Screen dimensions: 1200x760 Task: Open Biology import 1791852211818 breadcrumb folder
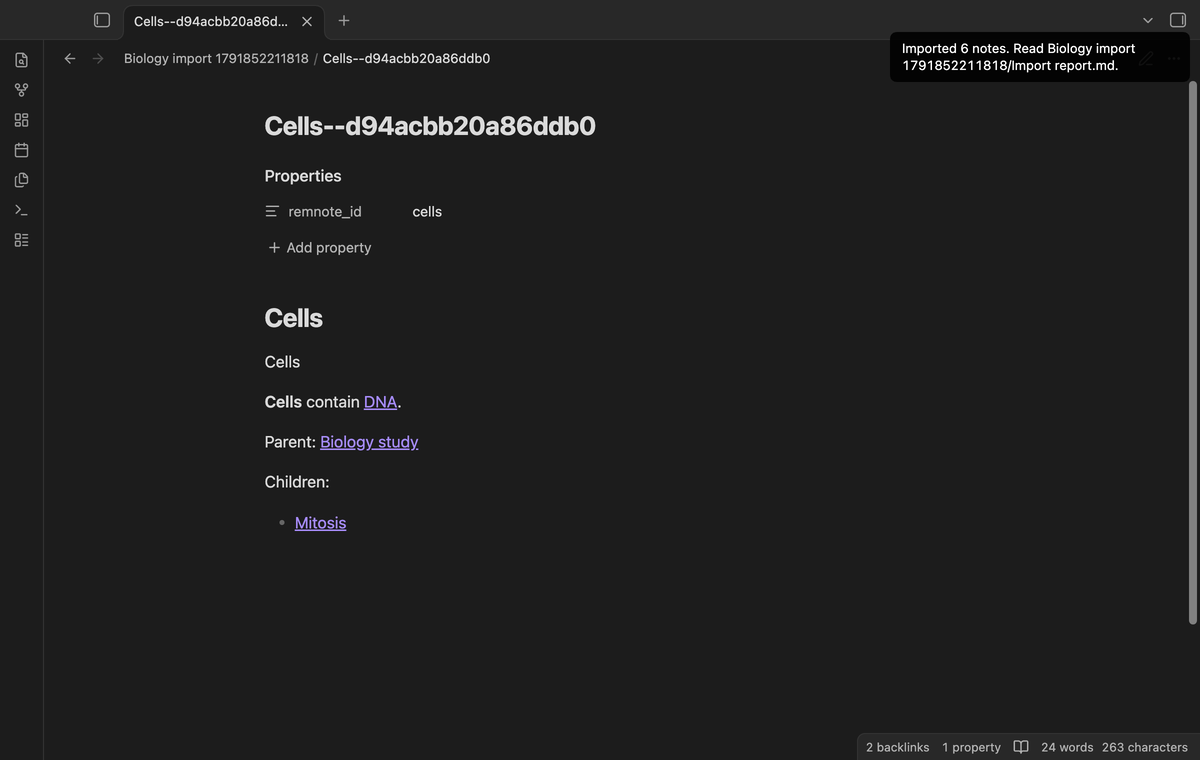point(216,58)
